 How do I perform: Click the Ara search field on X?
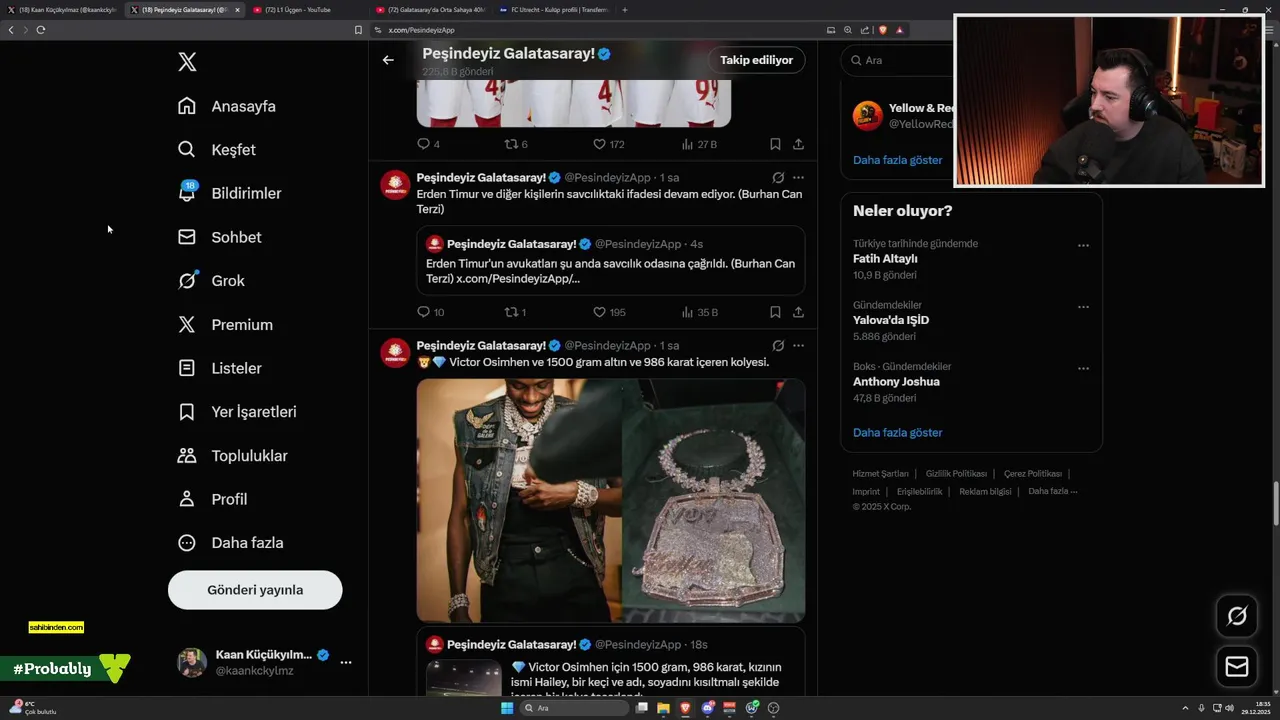click(x=895, y=60)
